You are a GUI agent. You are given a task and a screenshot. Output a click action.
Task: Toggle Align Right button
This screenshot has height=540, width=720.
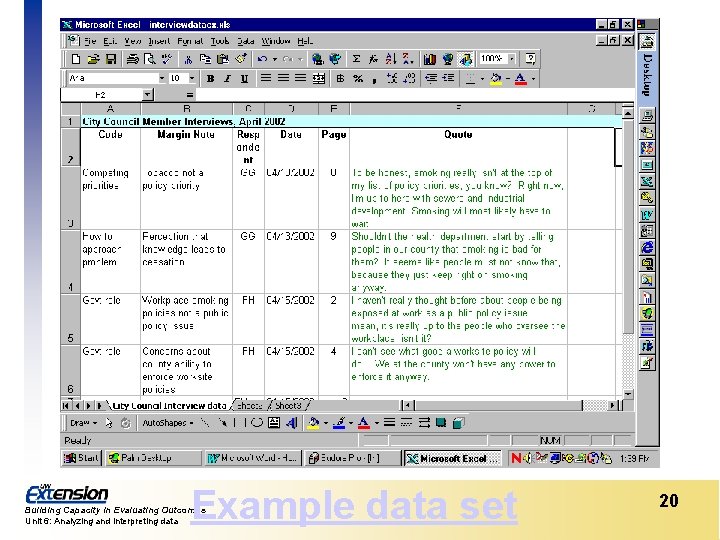pyautogui.click(x=300, y=79)
